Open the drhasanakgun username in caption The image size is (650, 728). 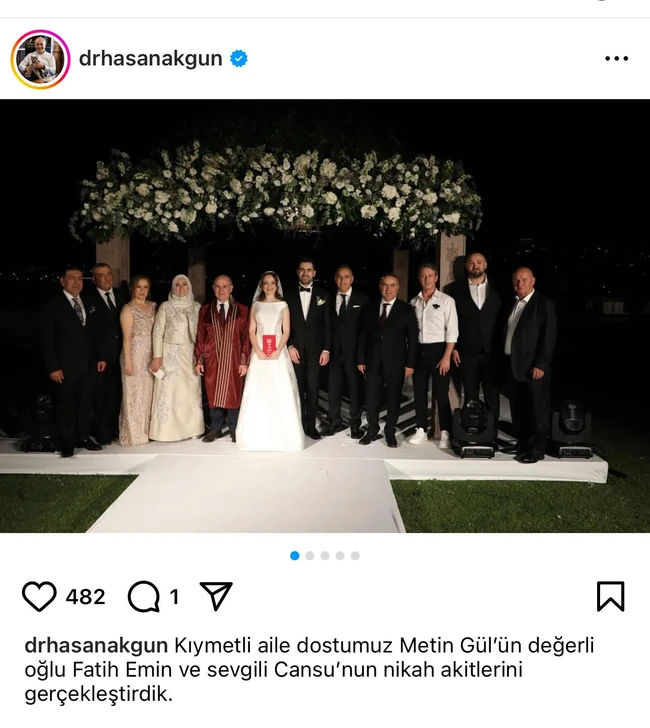coord(96,645)
